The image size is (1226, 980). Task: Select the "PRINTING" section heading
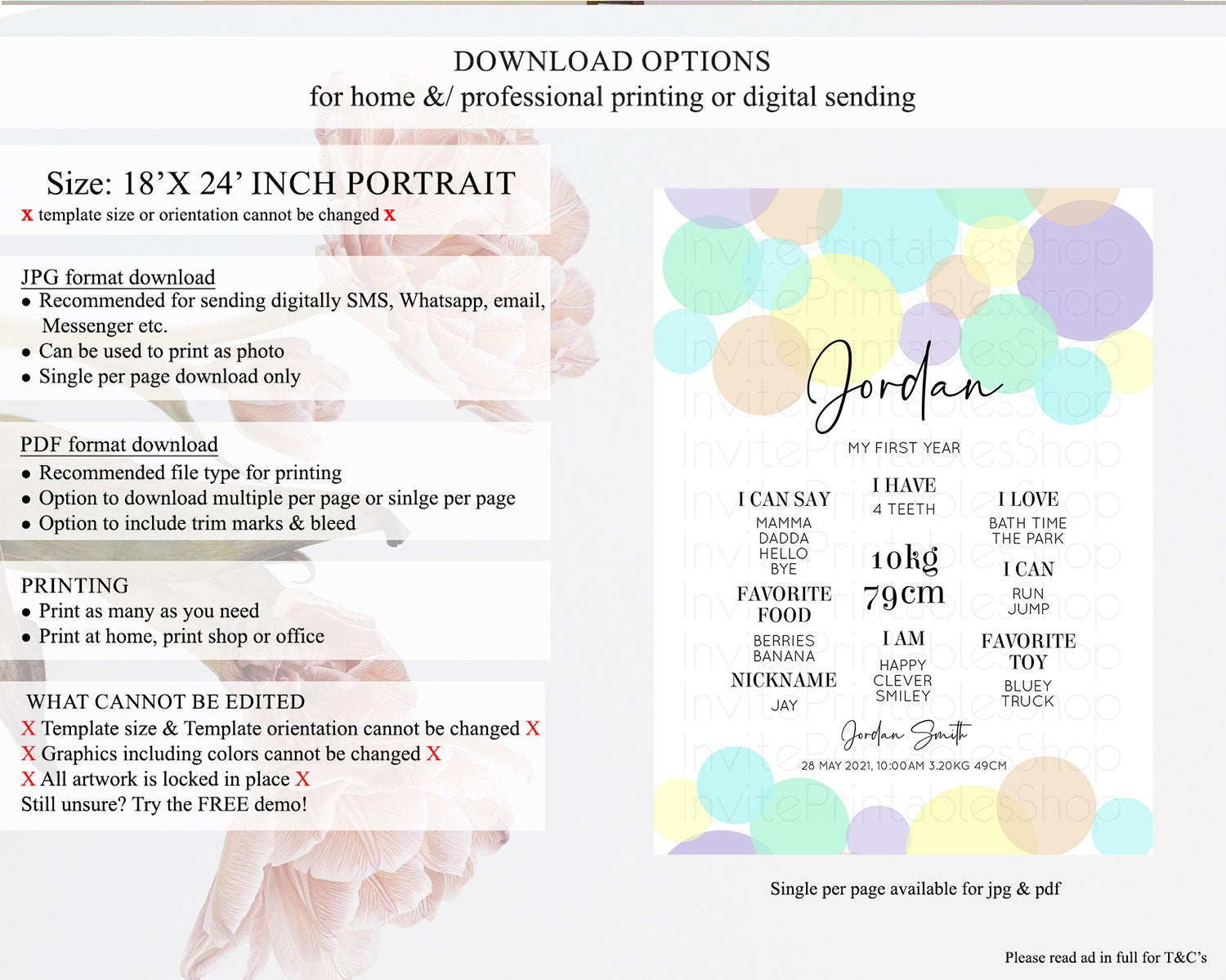coord(74,585)
